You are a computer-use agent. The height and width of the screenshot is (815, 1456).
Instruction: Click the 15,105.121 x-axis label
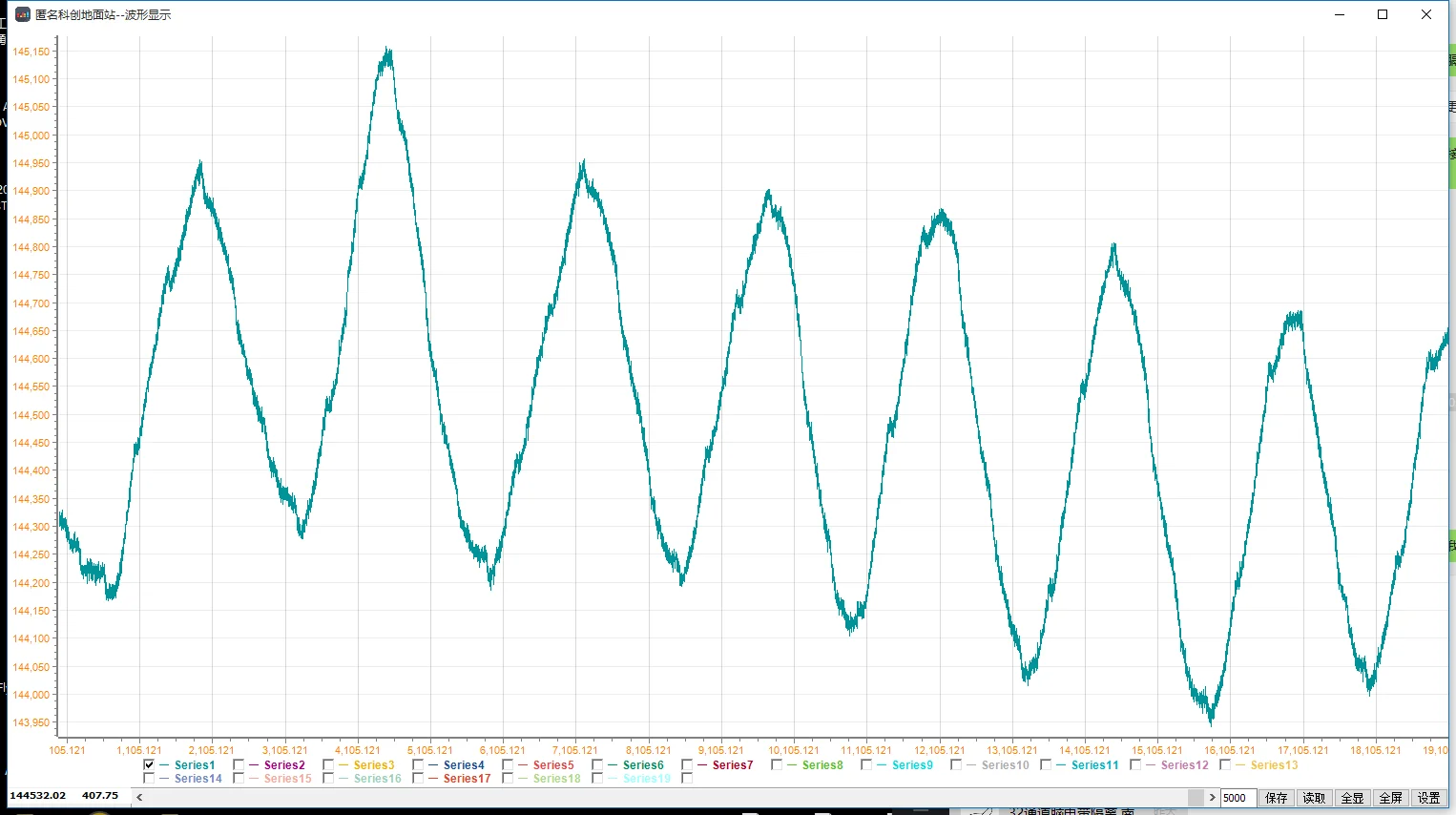point(1157,750)
